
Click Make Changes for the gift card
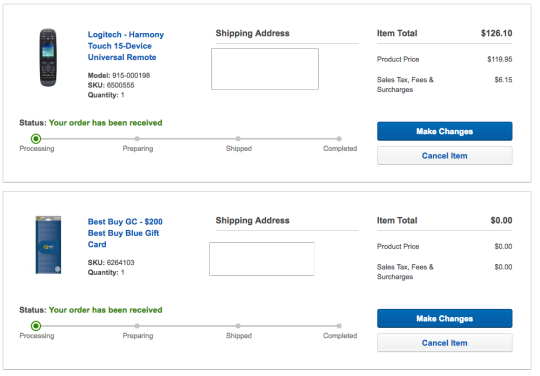click(x=445, y=318)
